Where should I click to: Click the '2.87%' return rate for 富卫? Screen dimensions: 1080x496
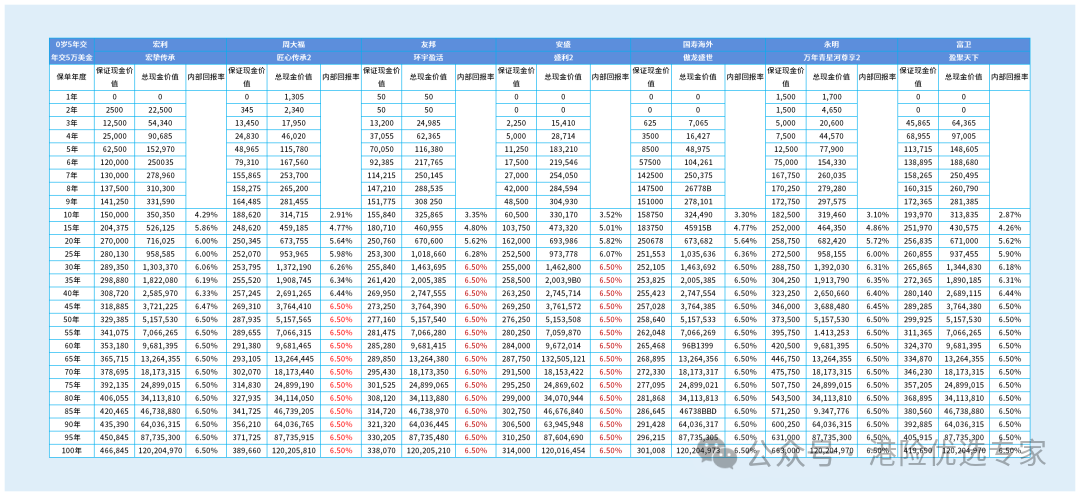pos(1009,216)
